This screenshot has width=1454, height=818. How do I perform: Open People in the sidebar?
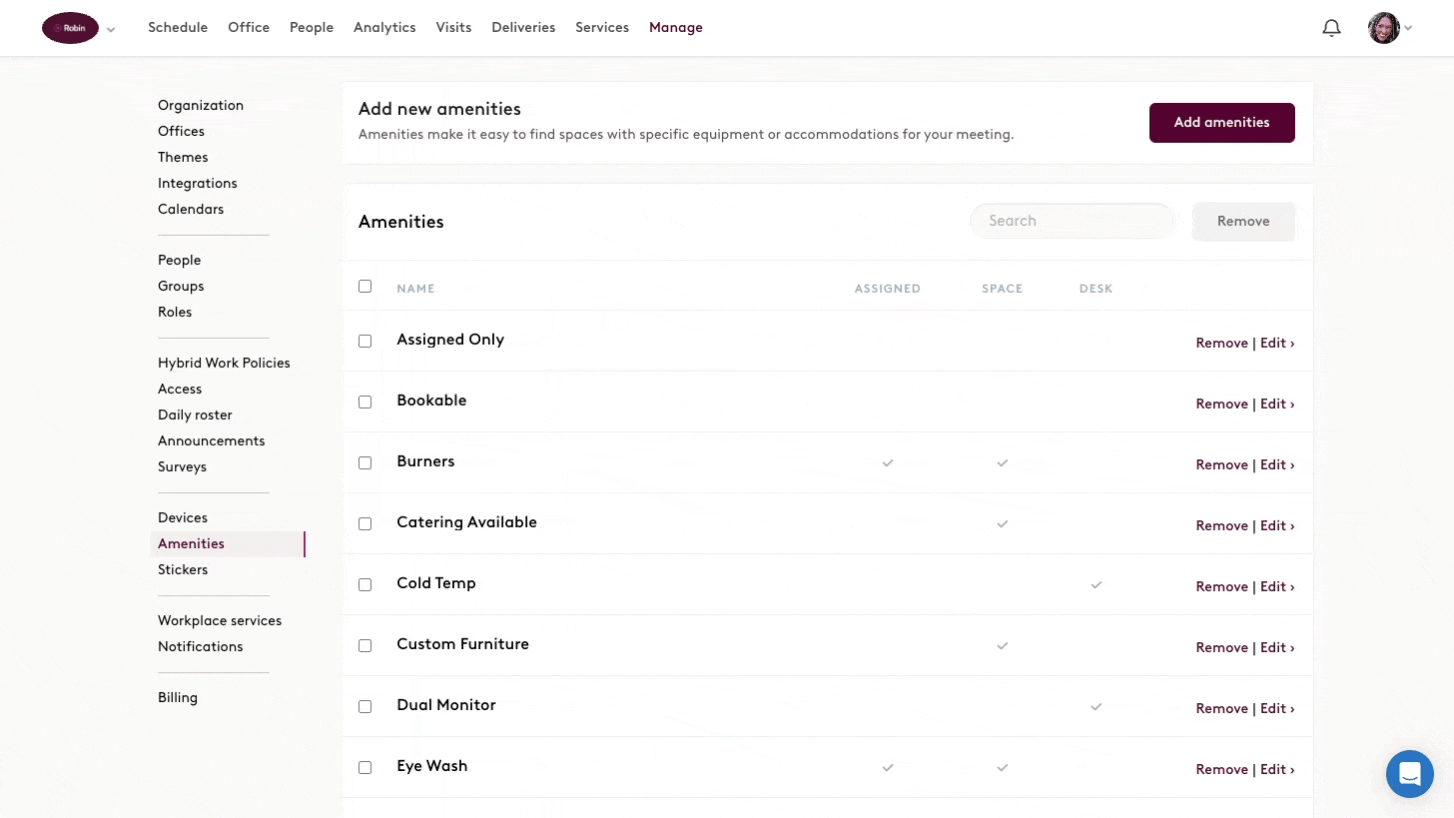(x=180, y=260)
